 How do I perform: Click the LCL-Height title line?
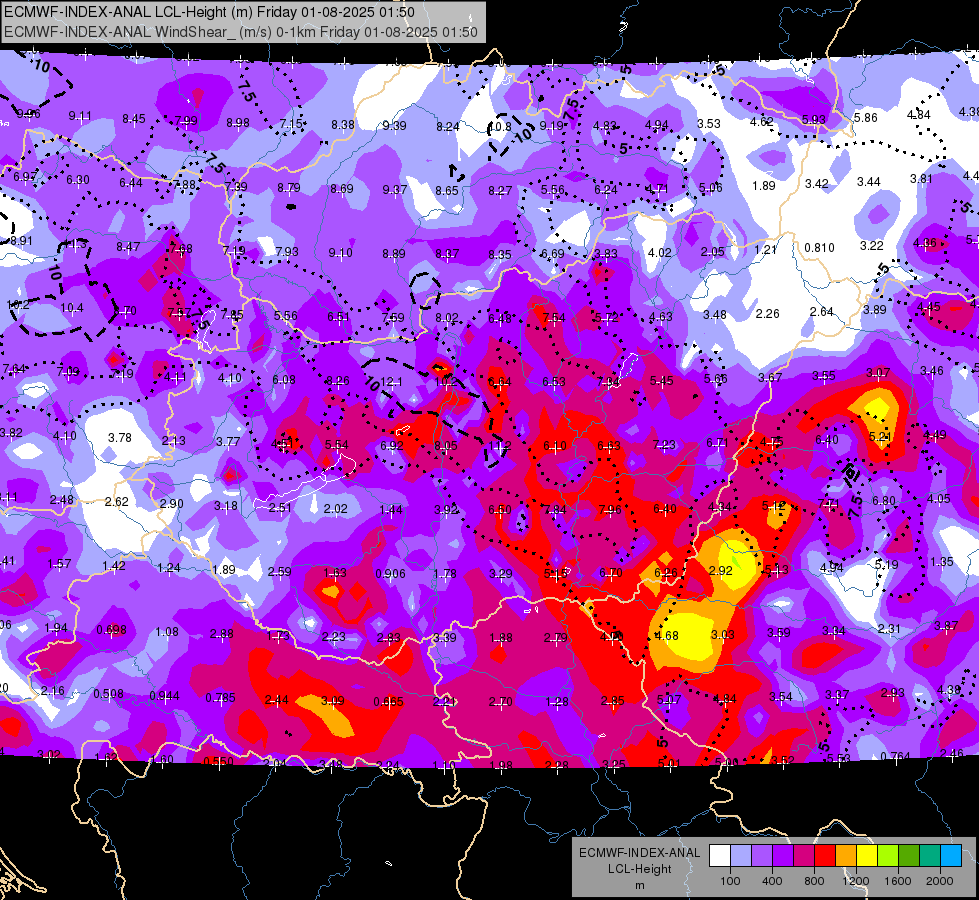pyautogui.click(x=209, y=12)
